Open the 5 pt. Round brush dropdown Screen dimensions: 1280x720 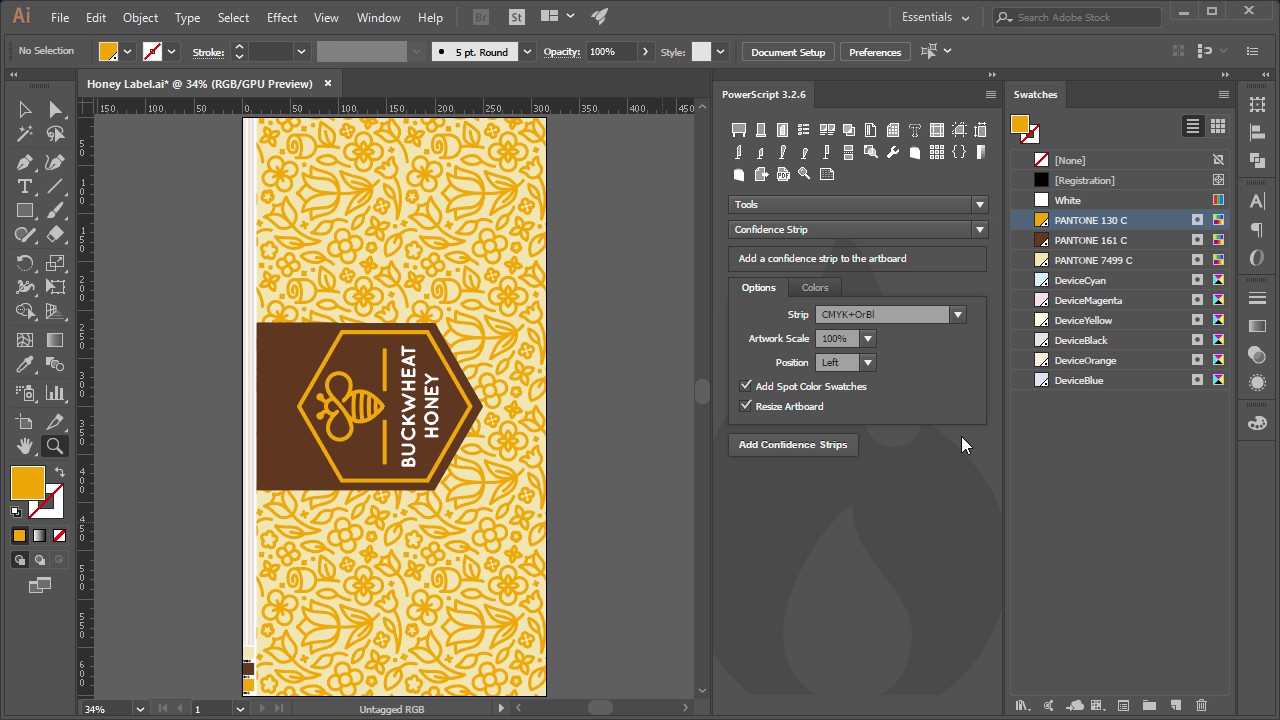pos(527,52)
